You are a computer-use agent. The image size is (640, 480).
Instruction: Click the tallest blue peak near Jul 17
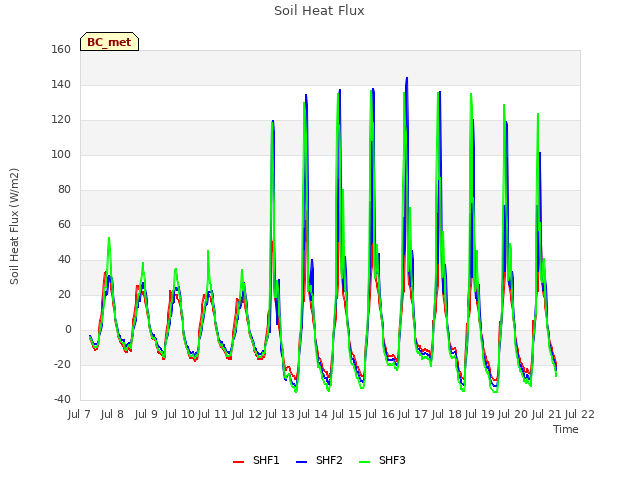coord(407,78)
